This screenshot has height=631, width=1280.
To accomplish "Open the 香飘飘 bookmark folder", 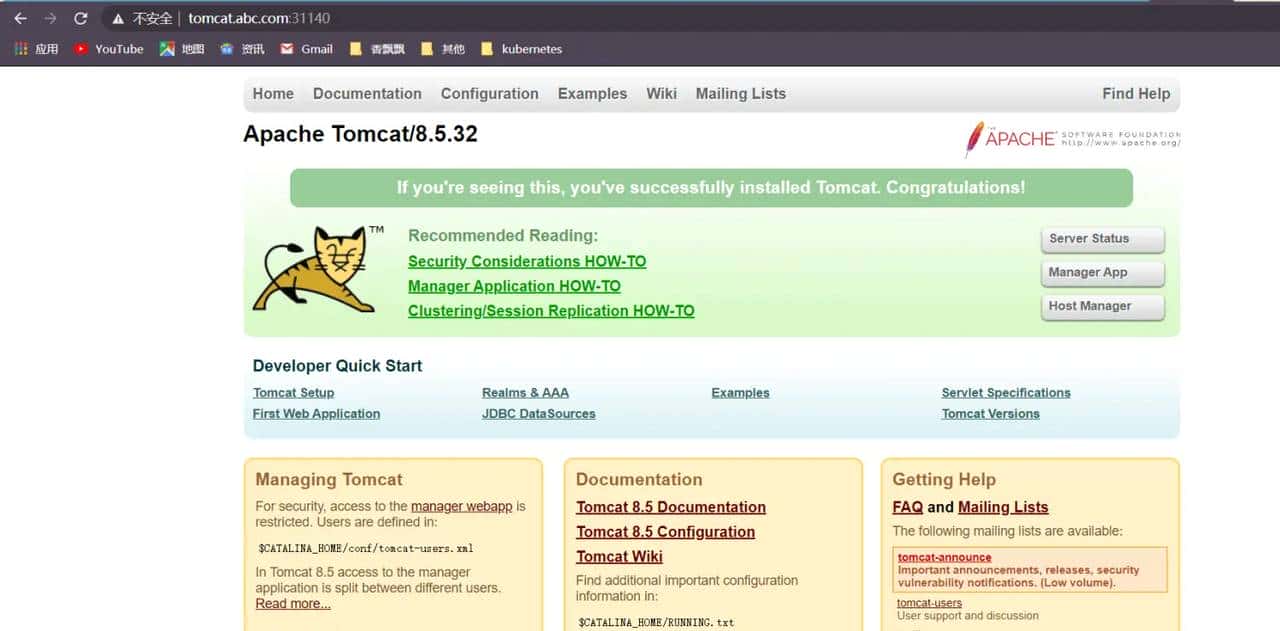I will (x=377, y=48).
